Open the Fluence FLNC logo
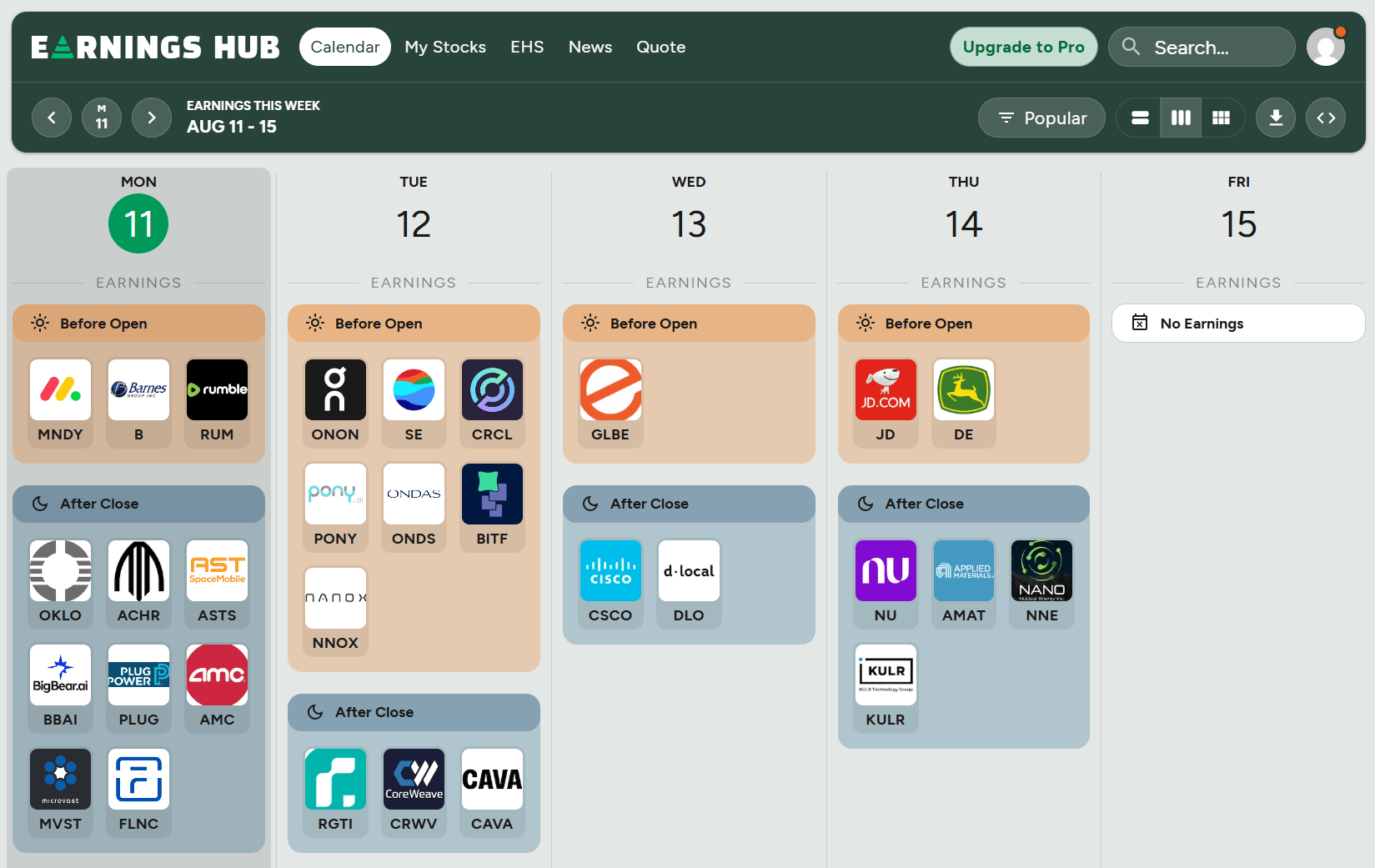The height and width of the screenshot is (868, 1375). pos(138,779)
